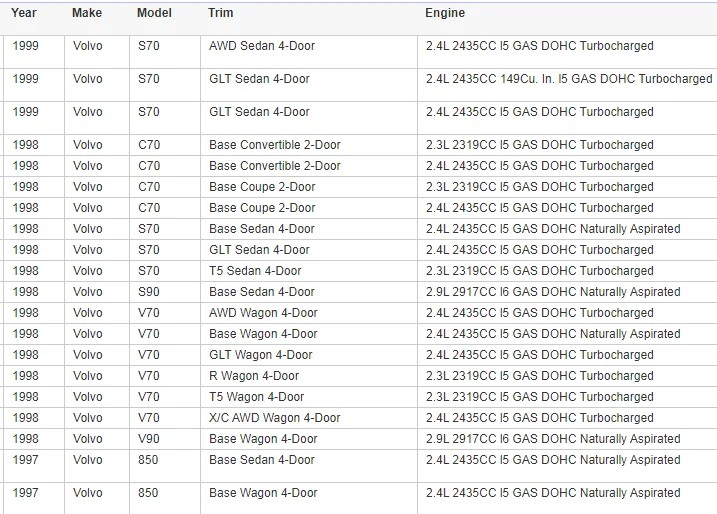Click engine cell in AWD Wagon row
Image resolution: width=717 pixels, height=514 pixels.
click(540, 313)
